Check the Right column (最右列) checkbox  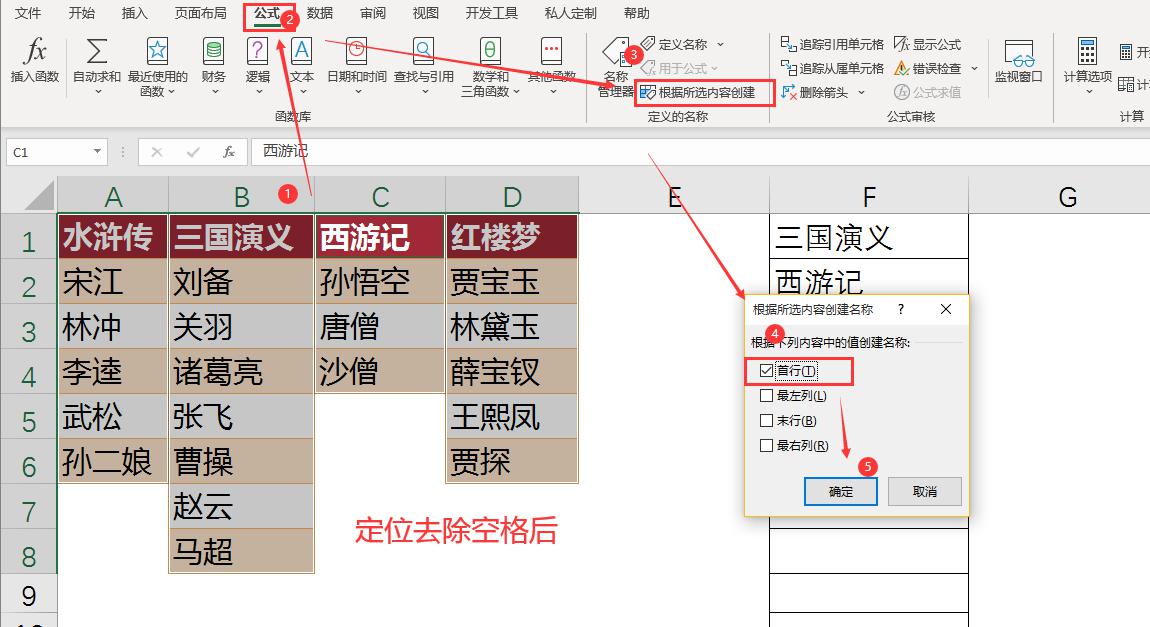click(766, 445)
